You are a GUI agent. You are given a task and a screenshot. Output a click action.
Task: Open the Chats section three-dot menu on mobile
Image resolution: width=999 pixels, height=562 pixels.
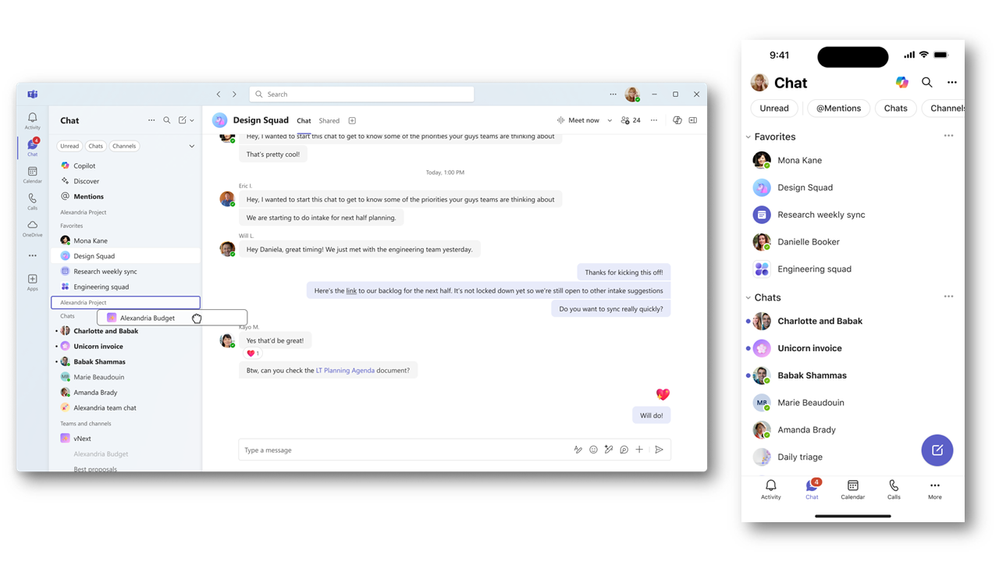[949, 296]
